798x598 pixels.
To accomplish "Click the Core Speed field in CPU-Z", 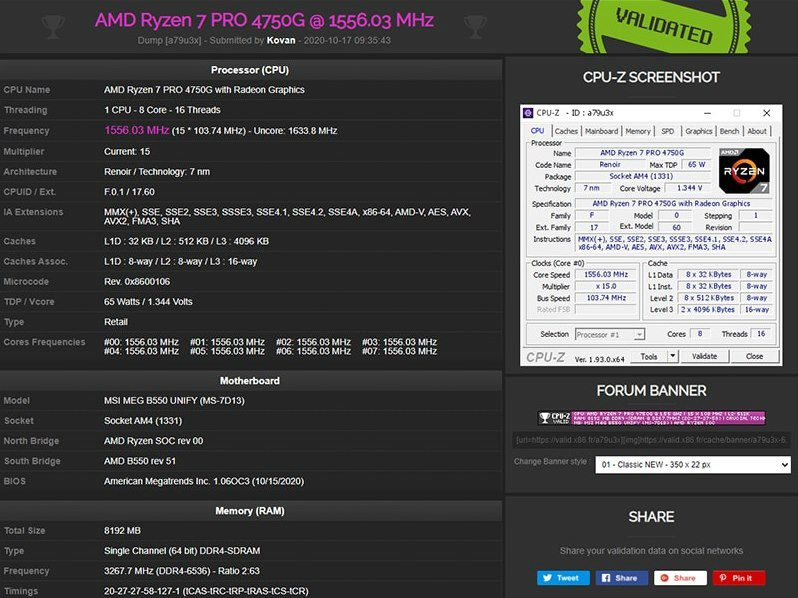I will (x=606, y=275).
